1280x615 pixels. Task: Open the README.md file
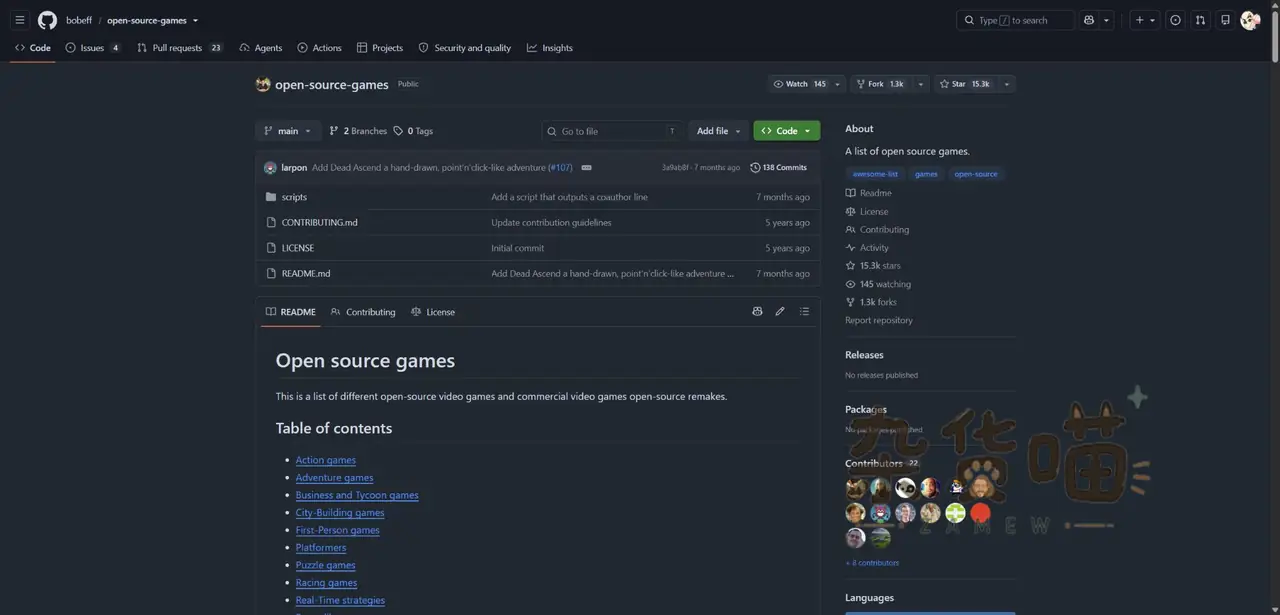click(x=306, y=274)
